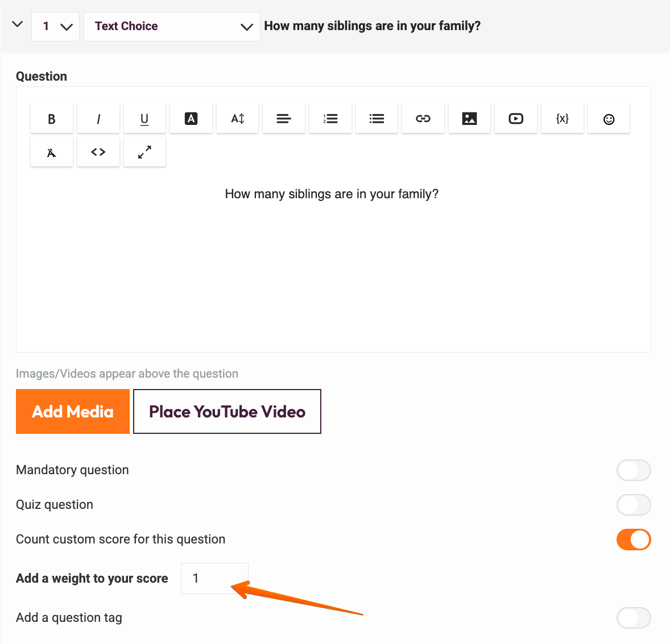
Task: Open the emoji picker
Action: coord(609,119)
